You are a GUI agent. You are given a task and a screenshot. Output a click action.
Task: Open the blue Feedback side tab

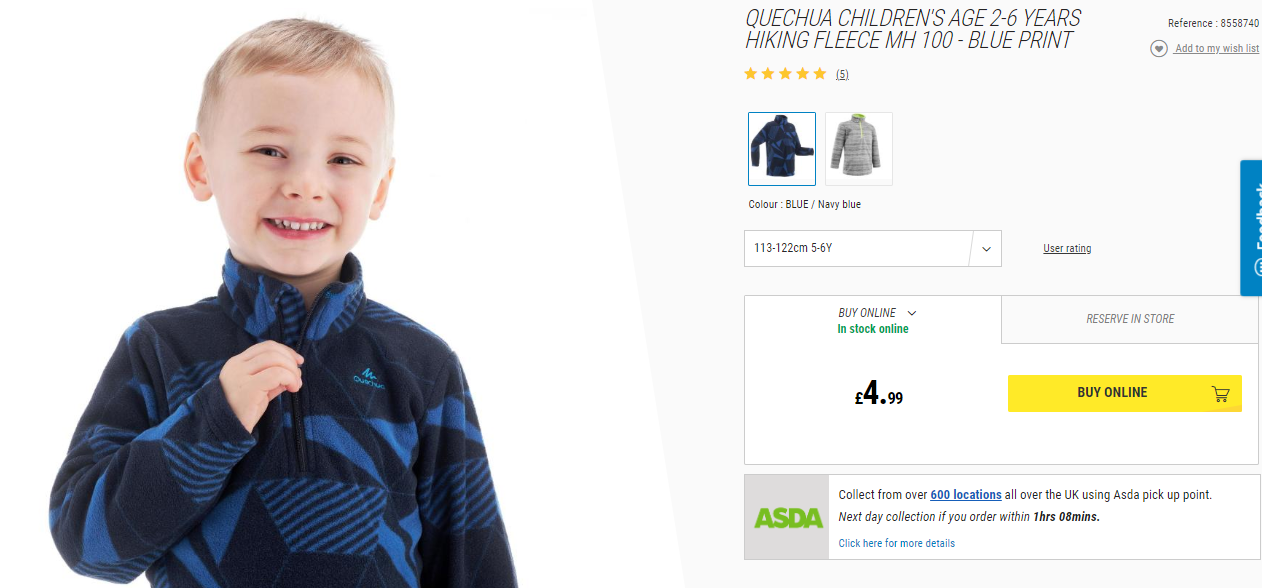(x=1251, y=228)
